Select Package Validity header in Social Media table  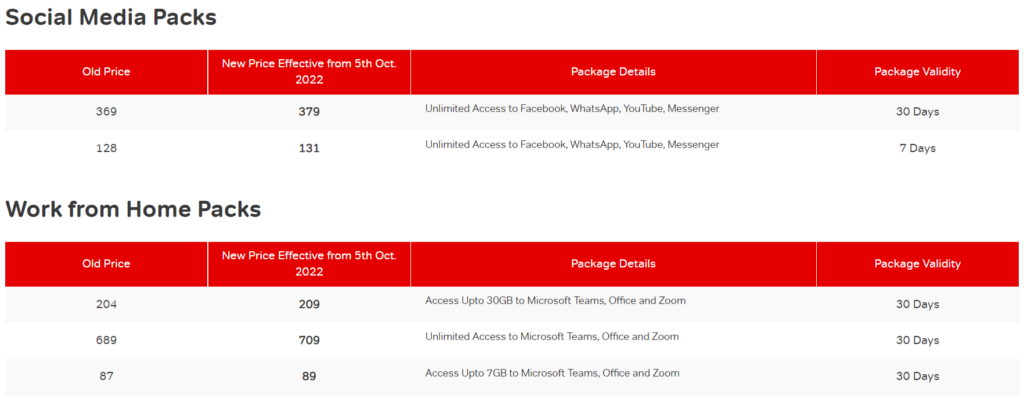click(918, 72)
